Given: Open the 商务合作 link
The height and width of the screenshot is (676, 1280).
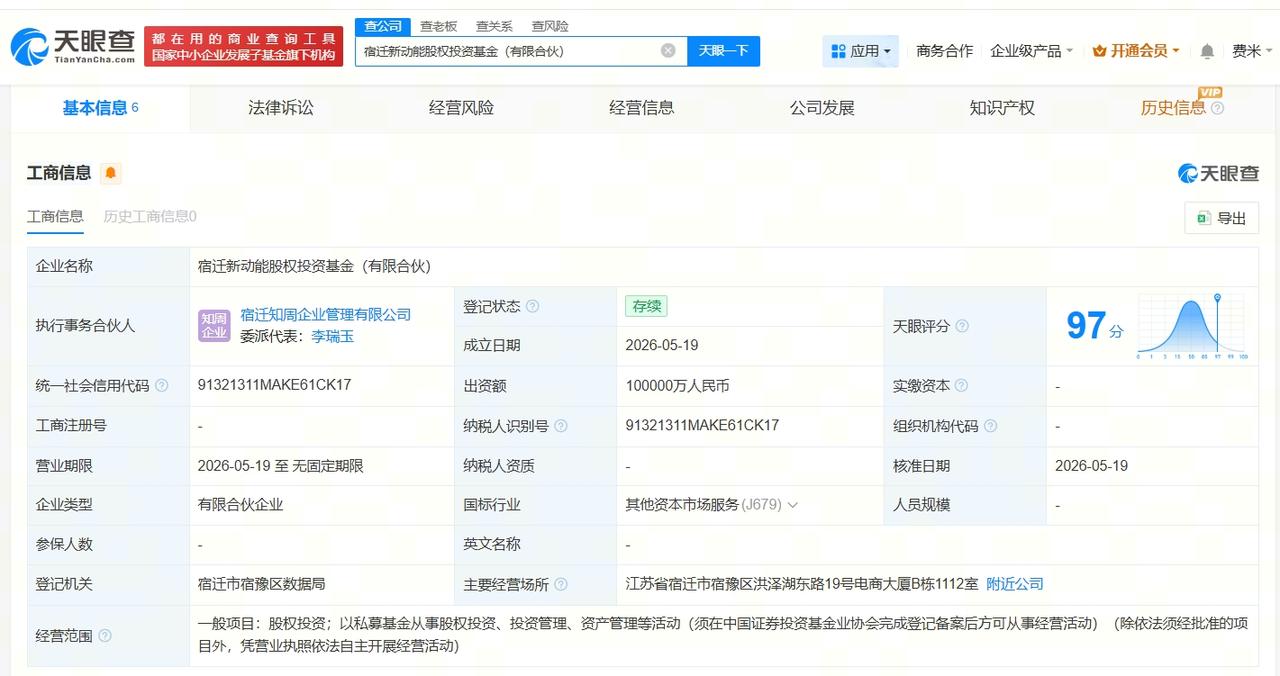Looking at the screenshot, I should [944, 51].
